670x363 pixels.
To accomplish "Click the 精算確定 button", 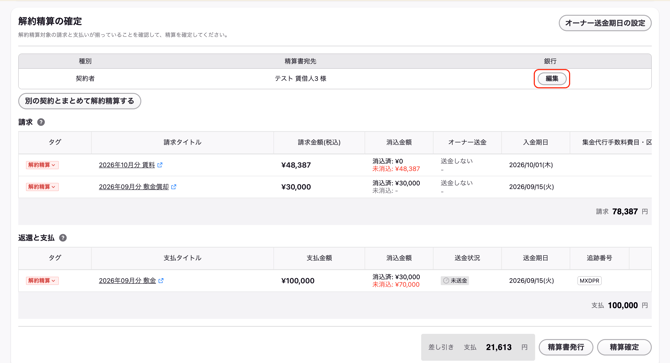I will (624, 347).
